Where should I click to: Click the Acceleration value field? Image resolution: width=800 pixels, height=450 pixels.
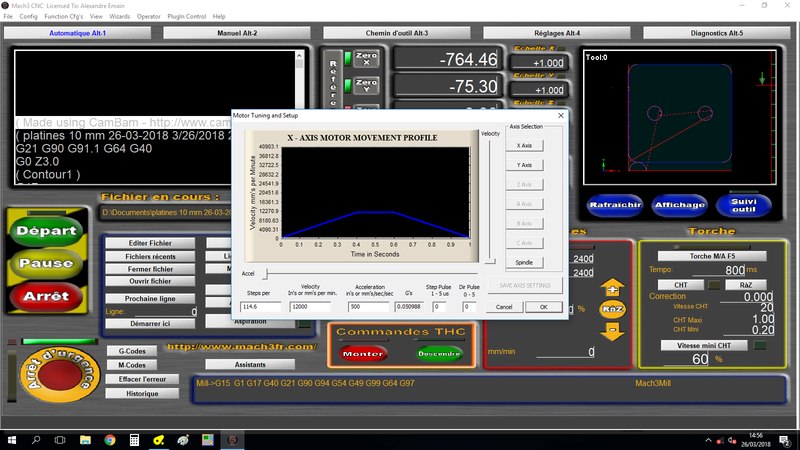tap(368, 307)
